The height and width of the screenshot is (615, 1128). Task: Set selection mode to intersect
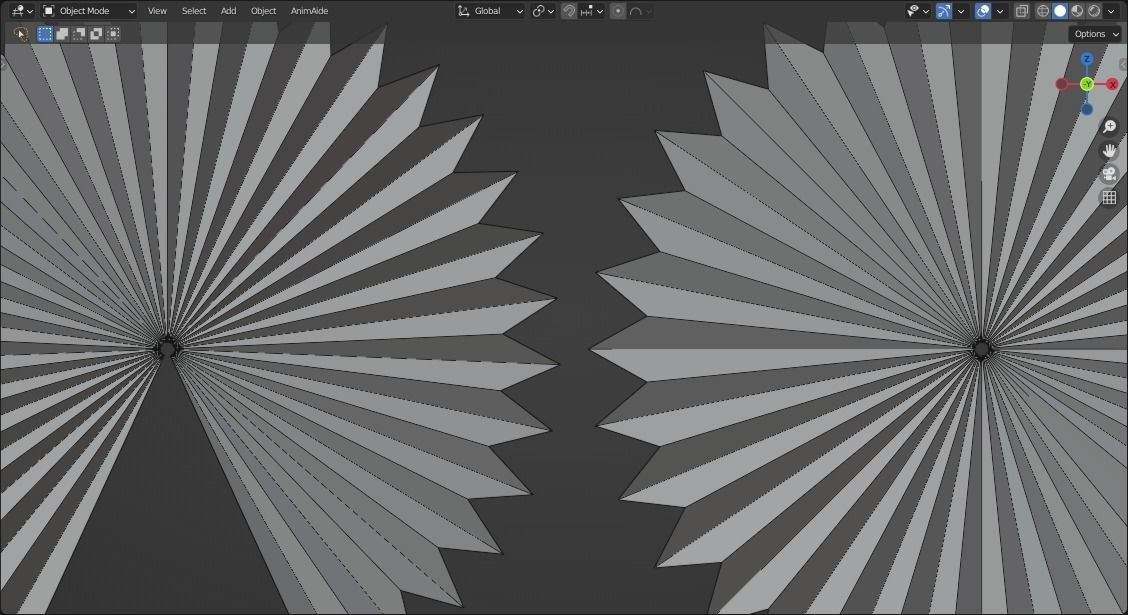pyautogui.click(x=113, y=34)
